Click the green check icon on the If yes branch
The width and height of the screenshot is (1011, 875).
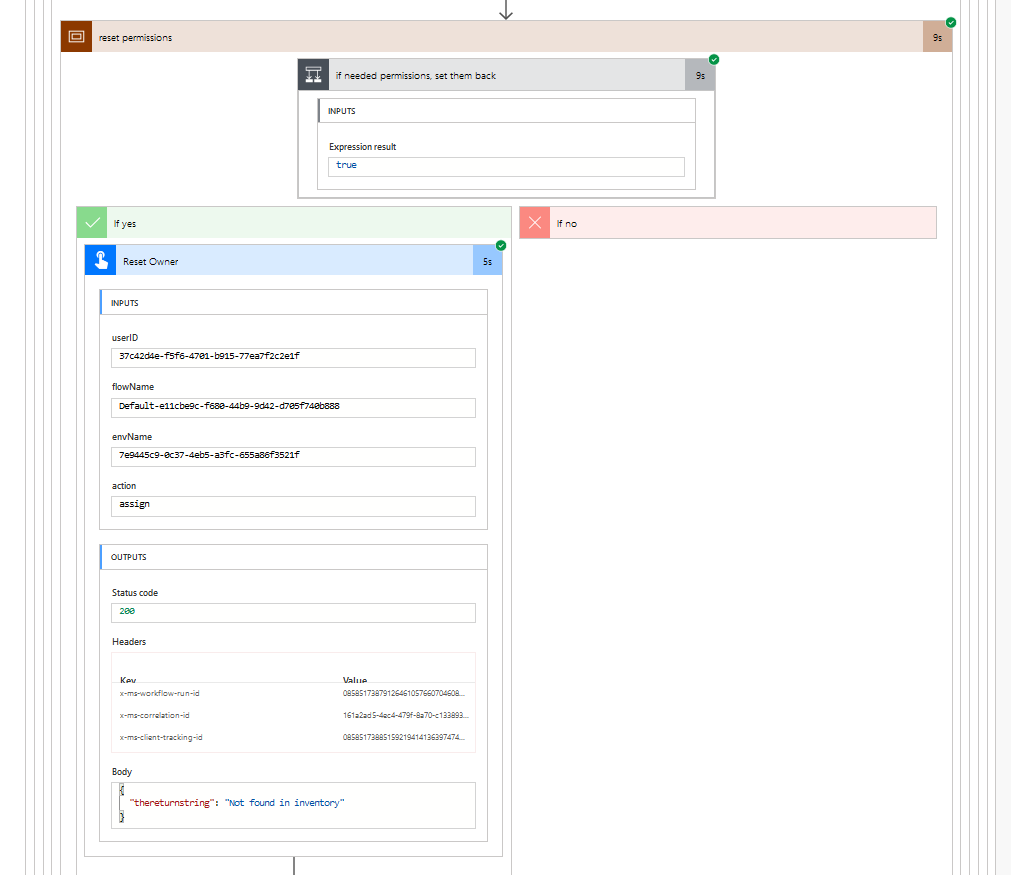[91, 222]
